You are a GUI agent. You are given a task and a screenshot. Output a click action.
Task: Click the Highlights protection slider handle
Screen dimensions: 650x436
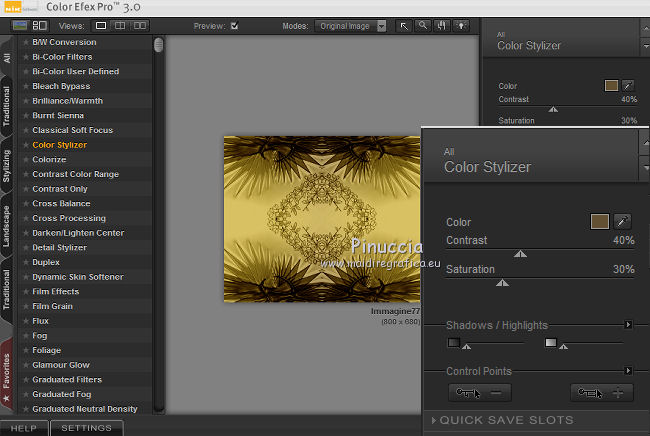click(x=563, y=346)
